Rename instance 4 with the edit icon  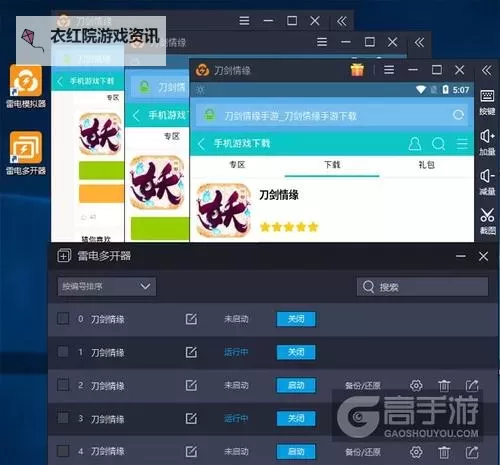(191, 452)
